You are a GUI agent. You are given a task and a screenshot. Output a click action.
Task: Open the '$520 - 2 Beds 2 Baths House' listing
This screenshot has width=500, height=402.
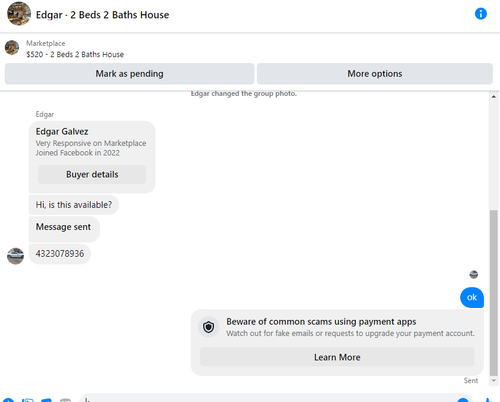(x=75, y=54)
